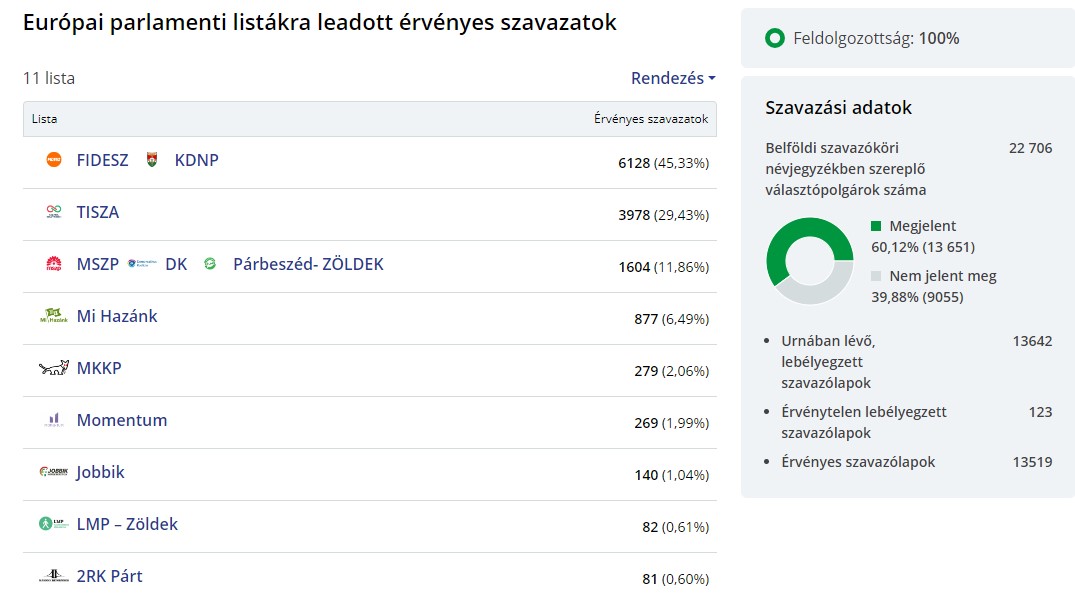Click the Jobbik party logo

pos(54,472)
